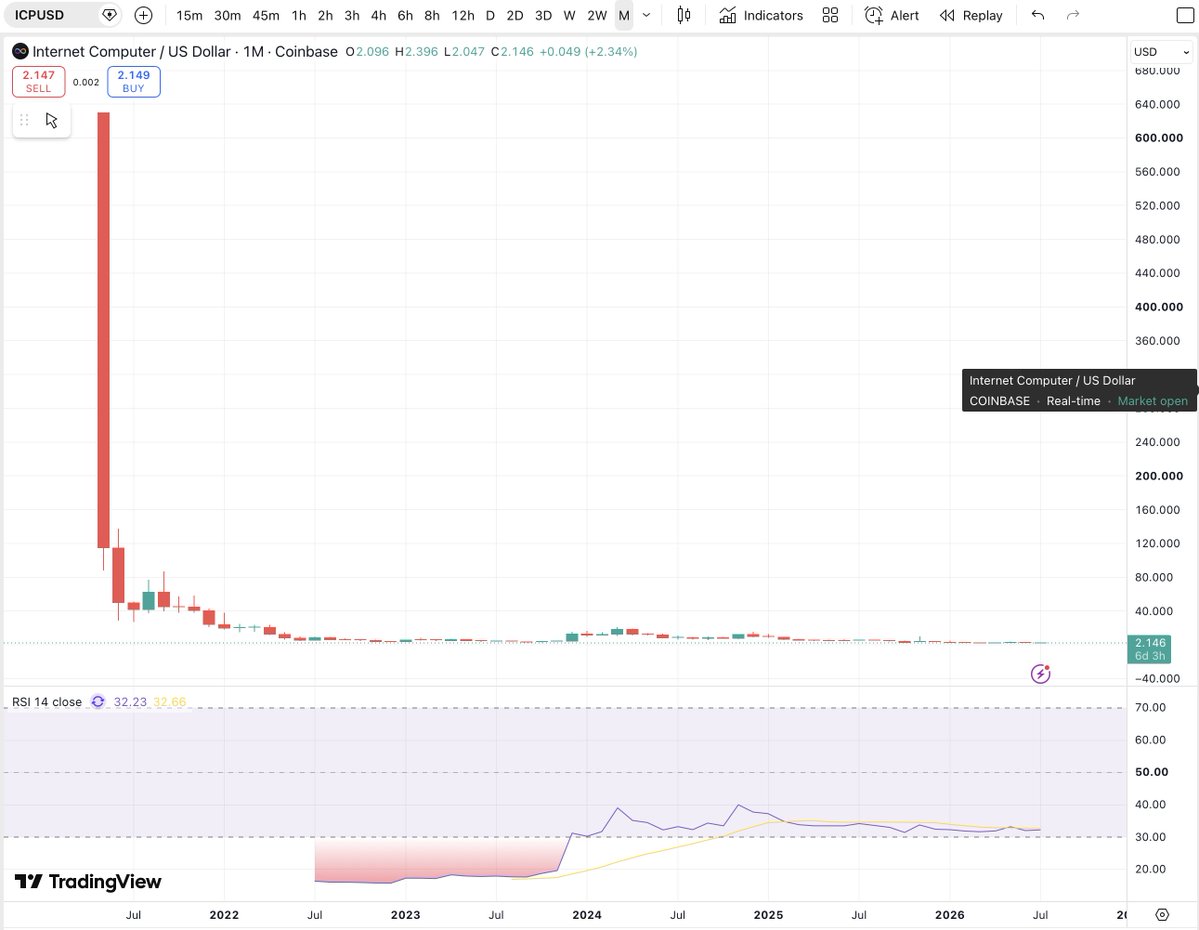Click the TradingView logo
This screenshot has width=1199, height=930.
pyautogui.click(x=88, y=882)
